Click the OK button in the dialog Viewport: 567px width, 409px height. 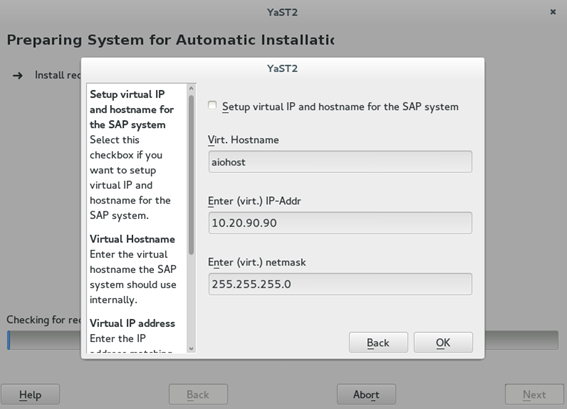tap(443, 342)
